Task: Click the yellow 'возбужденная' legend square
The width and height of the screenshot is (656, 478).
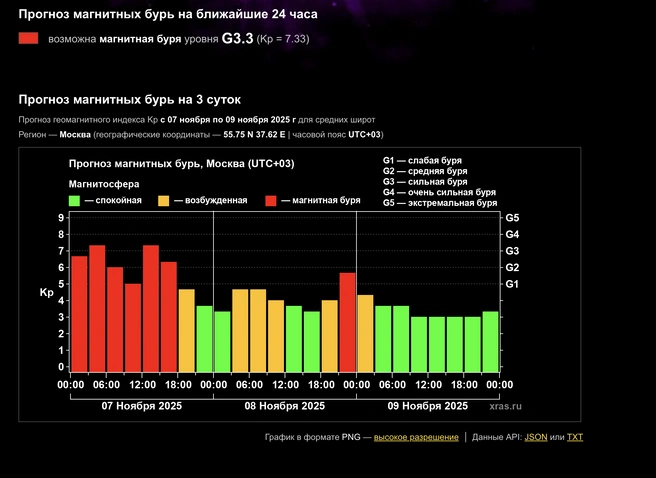Action: tap(164, 200)
